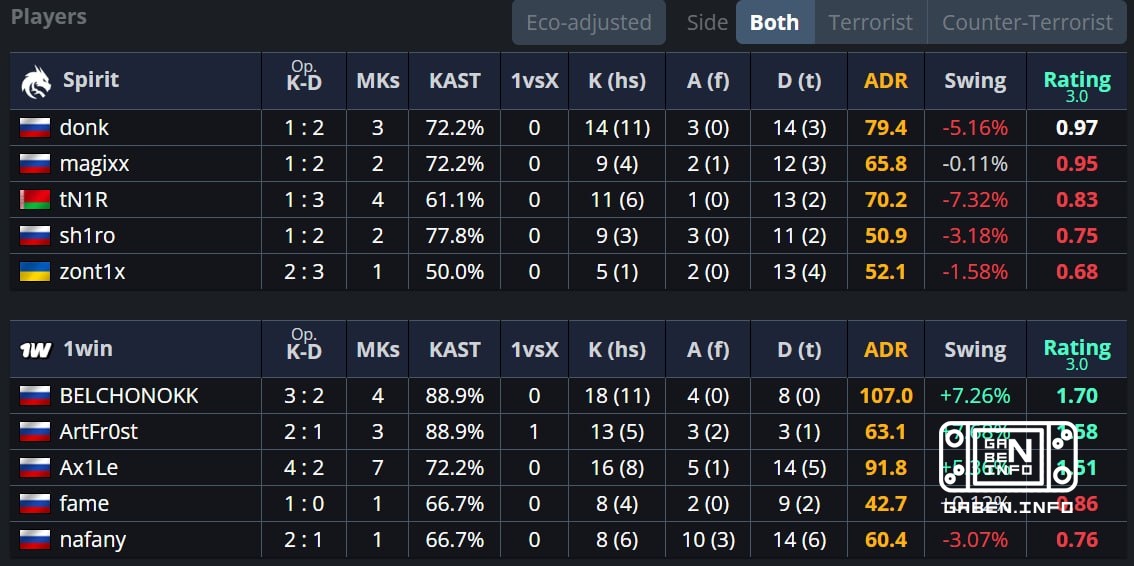Viewport: 1134px width, 566px height.
Task: Click the Ukraine flag next to zont1x
Action: tap(35, 273)
